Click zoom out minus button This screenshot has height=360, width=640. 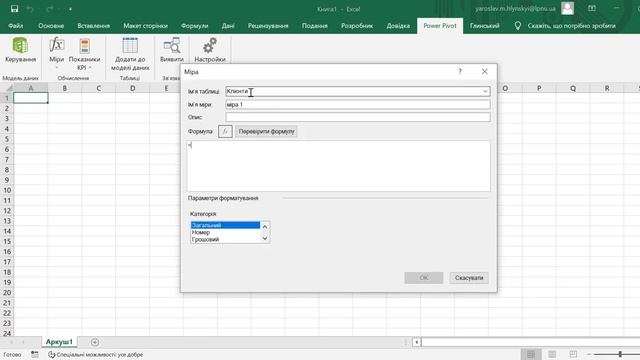point(589,354)
